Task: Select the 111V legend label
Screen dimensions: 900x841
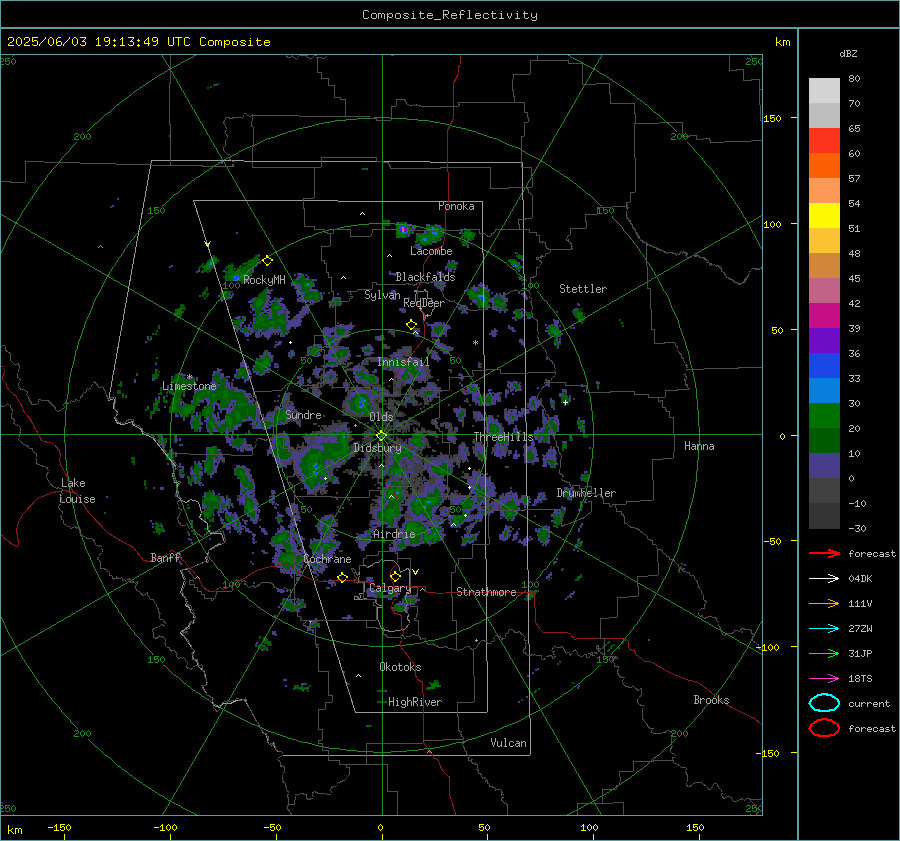Action: (x=860, y=603)
